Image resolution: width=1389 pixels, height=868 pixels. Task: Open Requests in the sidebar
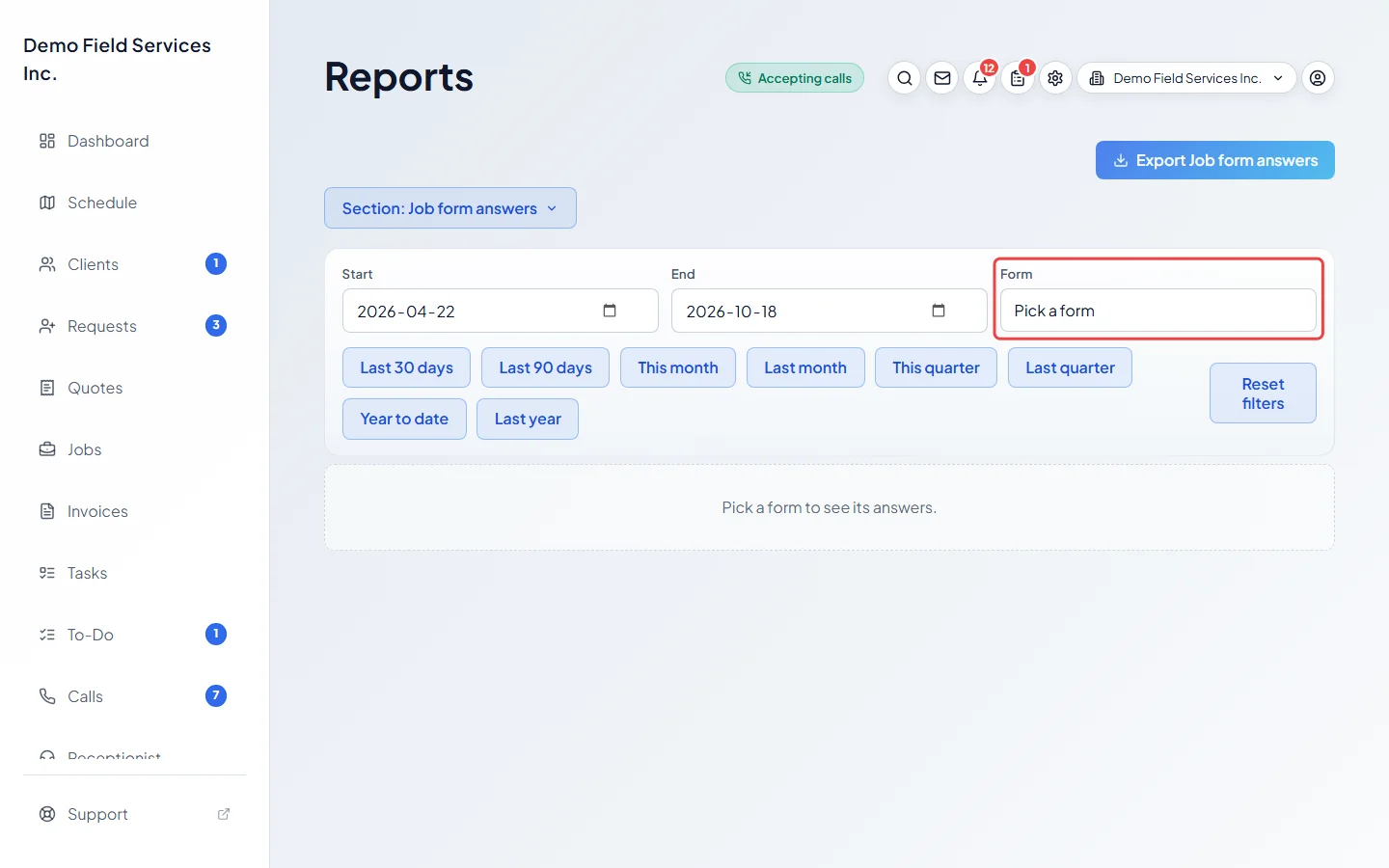pyautogui.click(x=135, y=326)
